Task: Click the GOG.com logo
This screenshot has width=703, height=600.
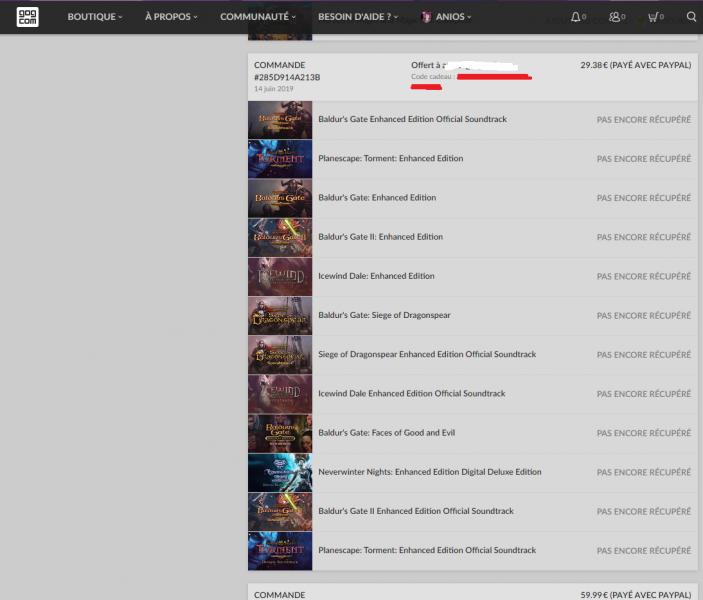Action: tap(27, 17)
